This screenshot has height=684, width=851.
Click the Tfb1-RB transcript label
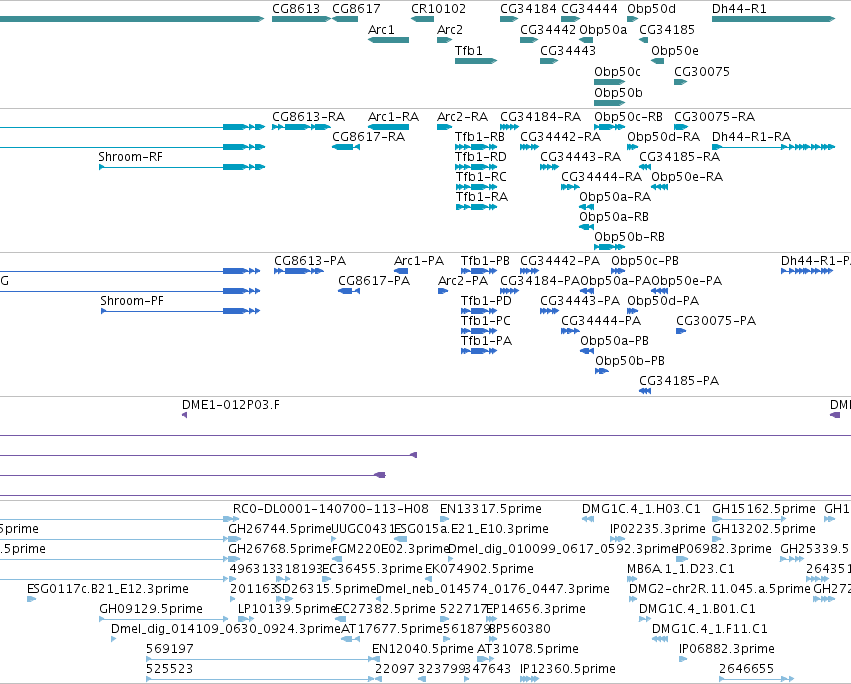click(x=480, y=136)
